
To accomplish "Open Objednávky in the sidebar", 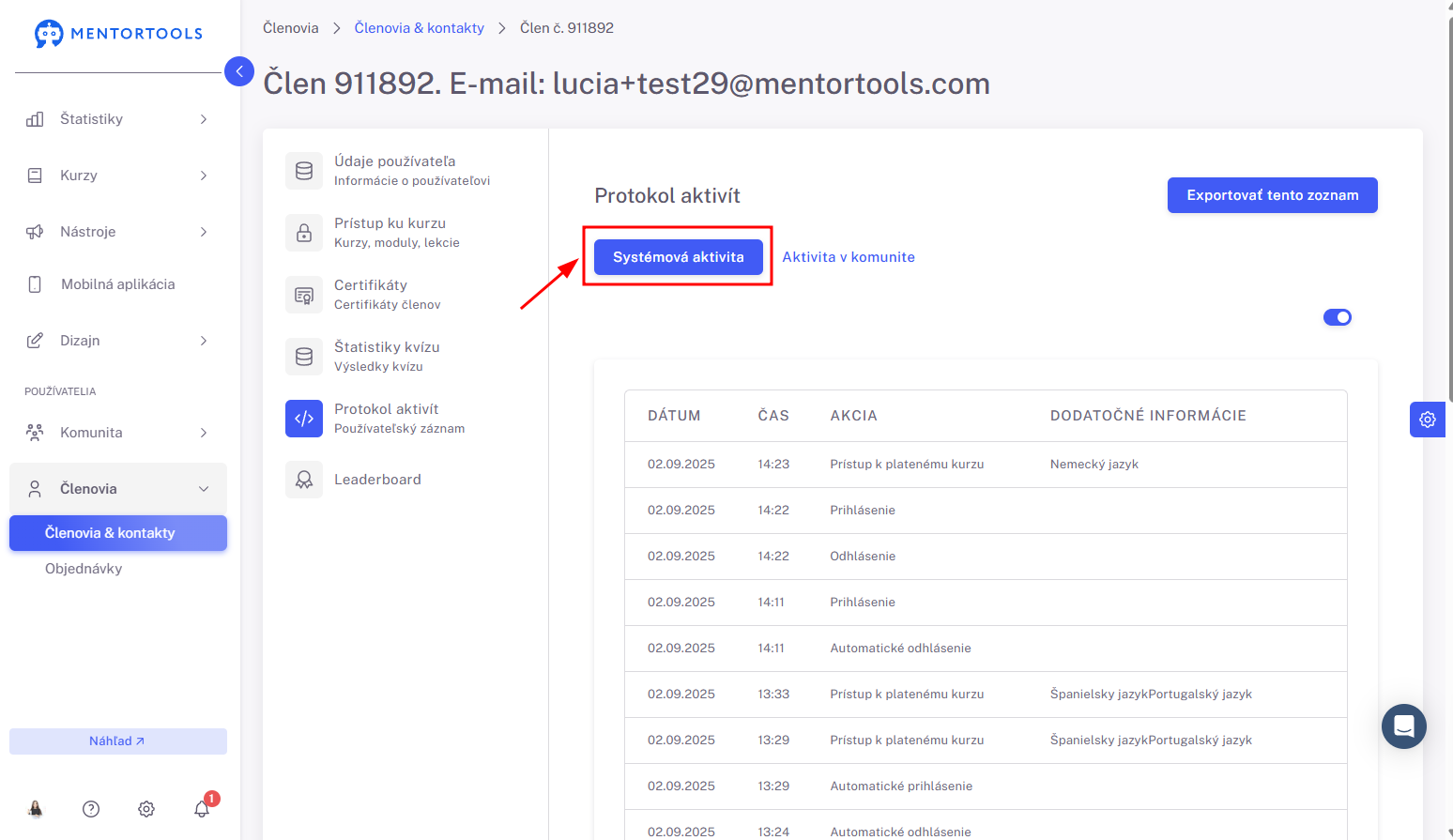I will tap(84, 569).
